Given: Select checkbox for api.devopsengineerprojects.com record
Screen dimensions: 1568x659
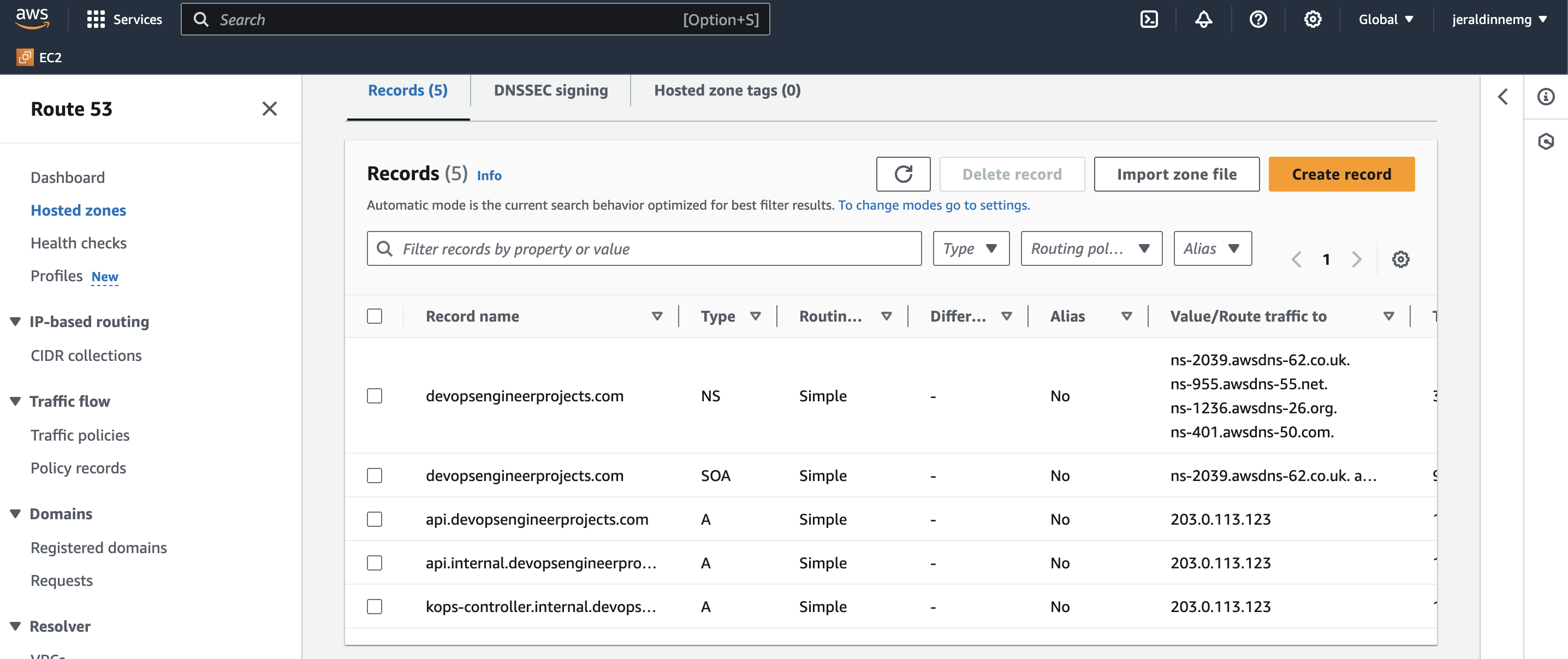Looking at the screenshot, I should [x=375, y=519].
